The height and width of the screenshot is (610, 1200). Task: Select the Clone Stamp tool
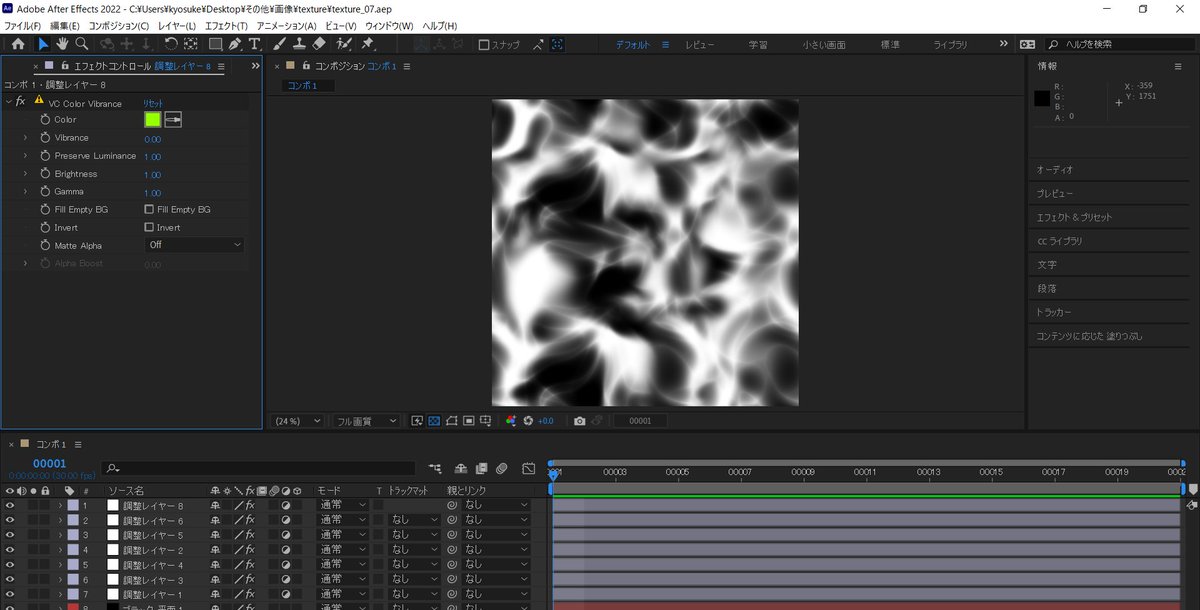coord(299,44)
